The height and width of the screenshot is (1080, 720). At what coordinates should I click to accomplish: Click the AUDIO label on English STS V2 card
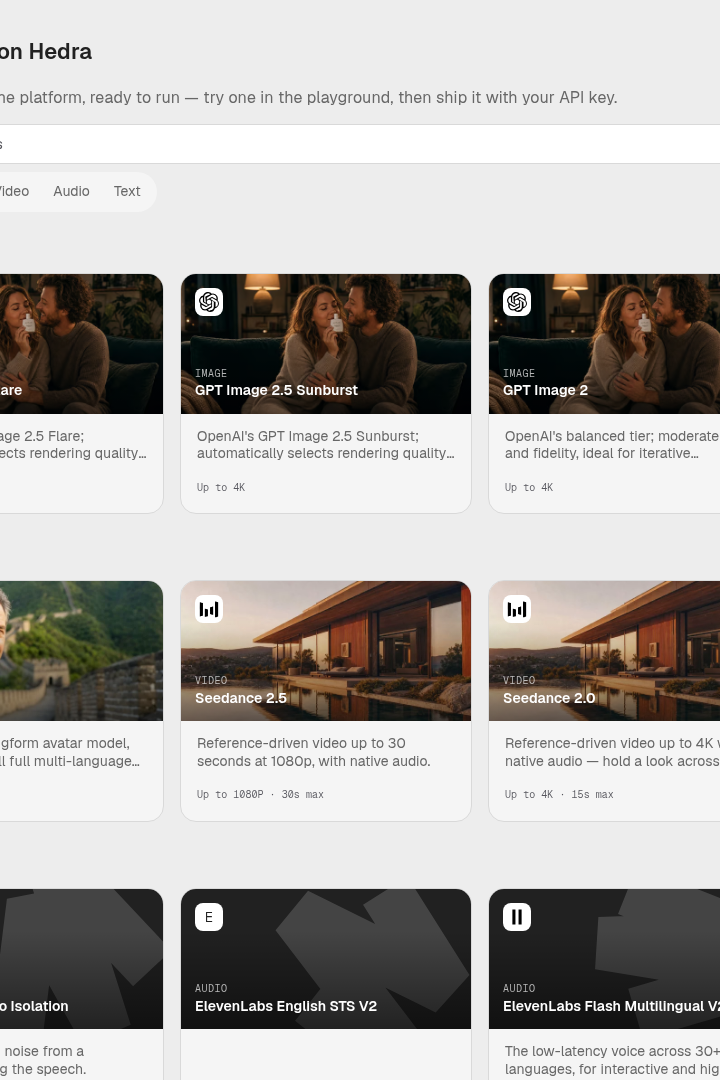point(211,988)
